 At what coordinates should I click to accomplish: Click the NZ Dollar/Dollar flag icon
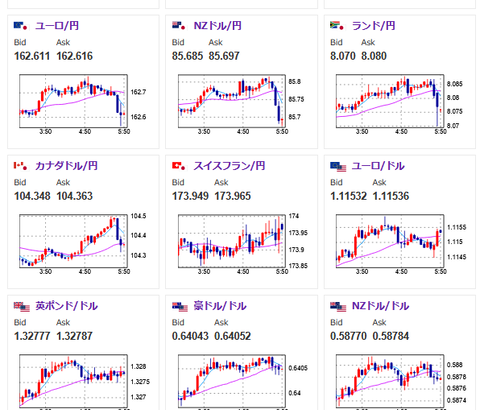[x=338, y=307]
